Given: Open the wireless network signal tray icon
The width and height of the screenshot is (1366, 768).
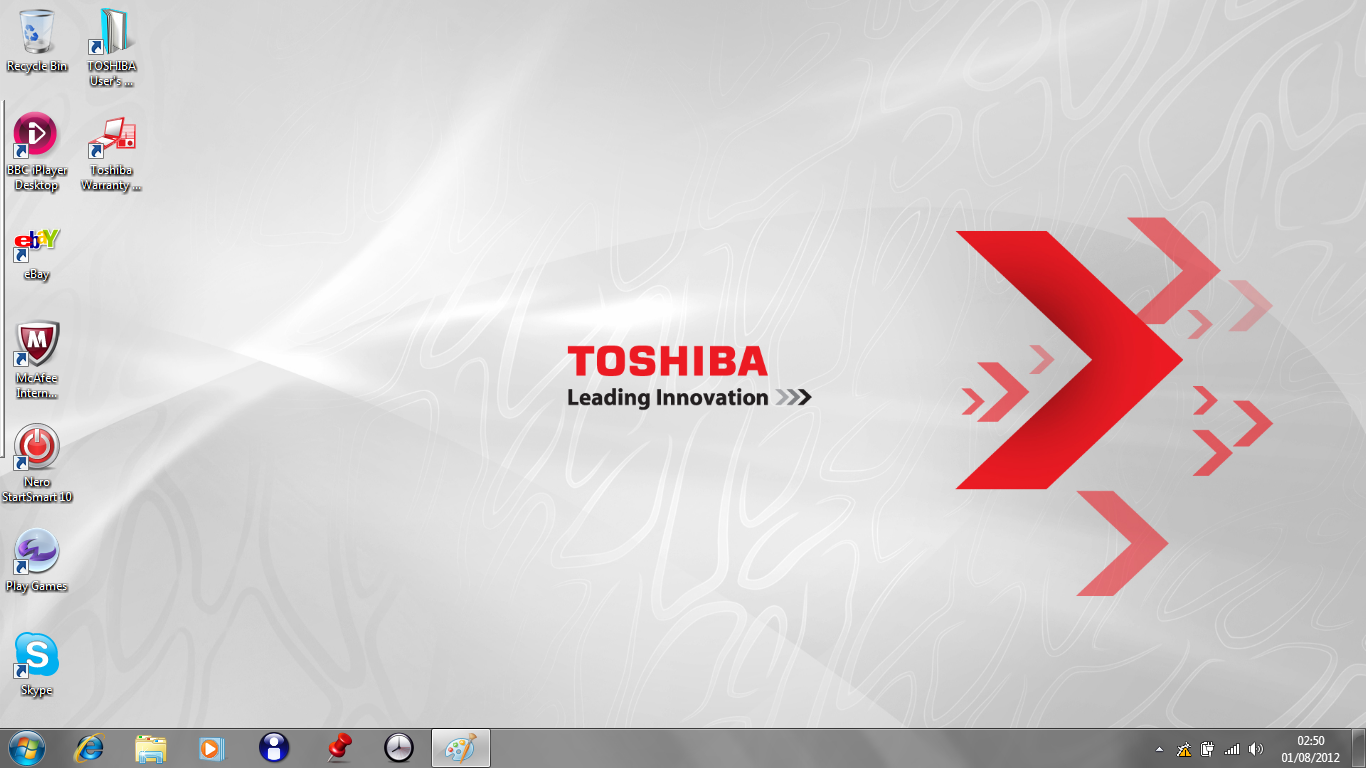Looking at the screenshot, I should (1232, 749).
